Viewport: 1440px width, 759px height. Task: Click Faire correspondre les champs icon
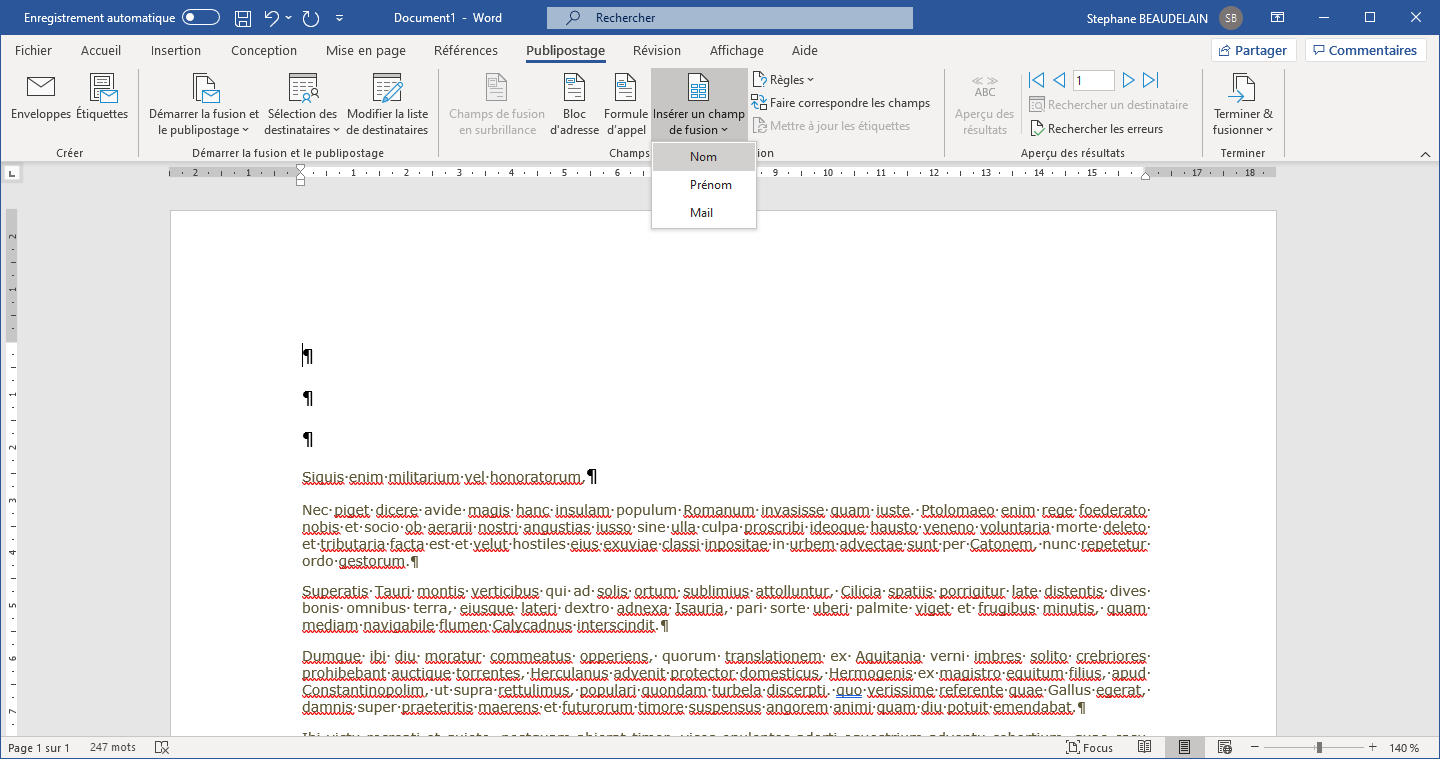click(759, 103)
